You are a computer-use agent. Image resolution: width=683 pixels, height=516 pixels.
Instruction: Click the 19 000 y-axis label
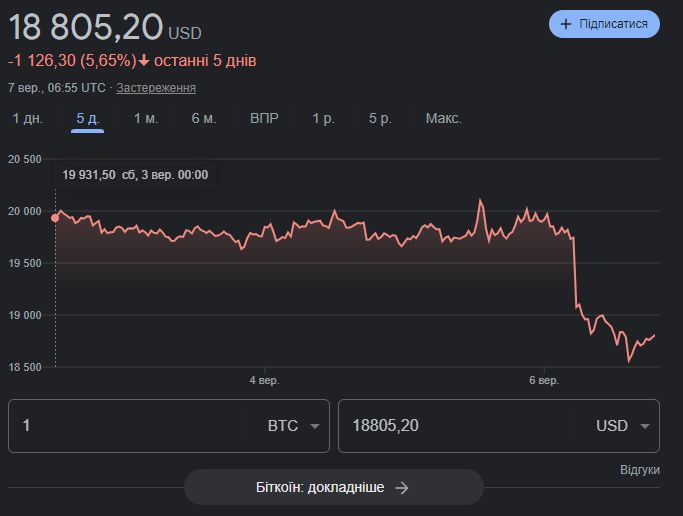tap(24, 315)
